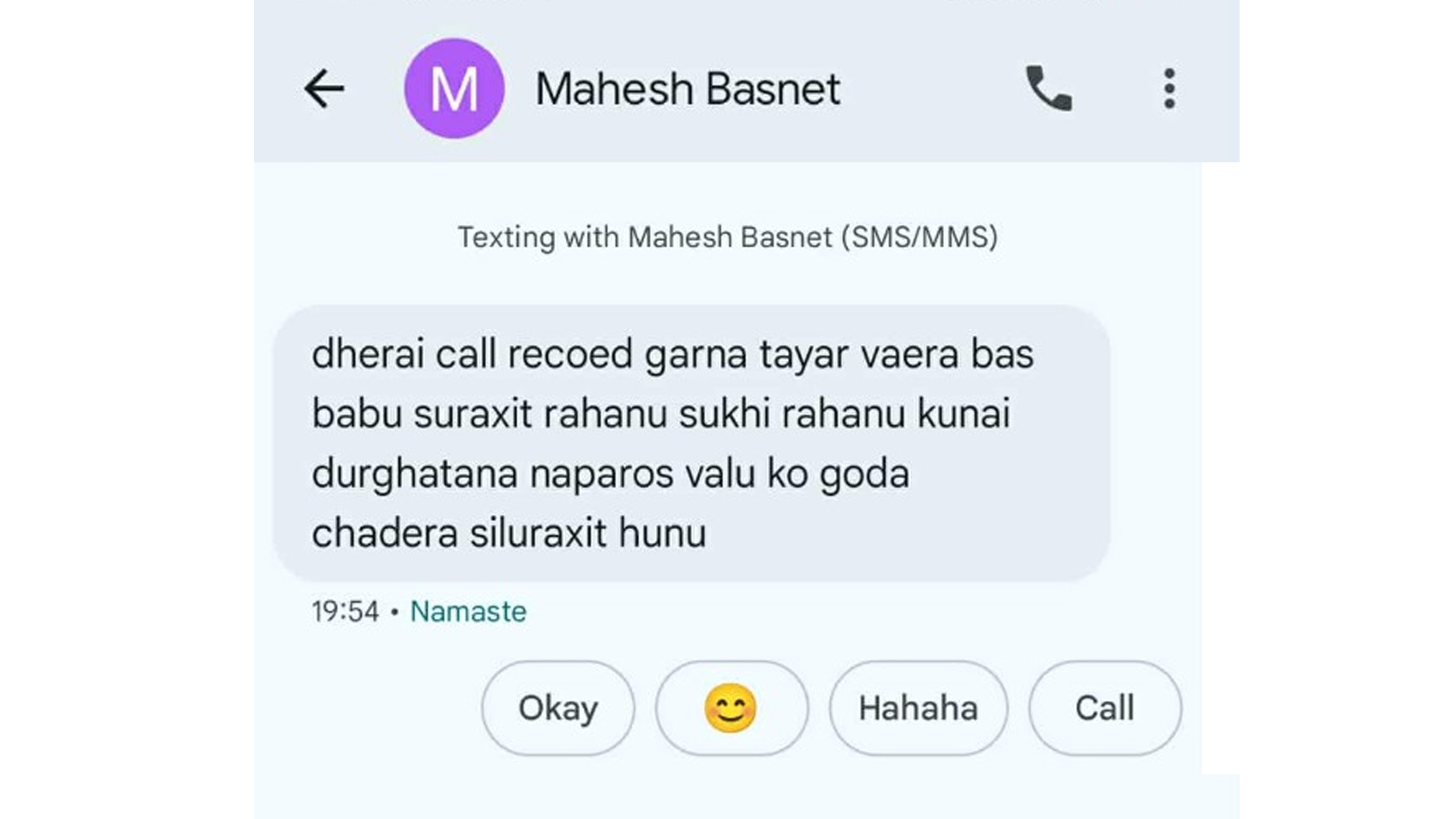The height and width of the screenshot is (819, 1456).
Task: Select the Namaste SIM label
Action: tap(468, 611)
